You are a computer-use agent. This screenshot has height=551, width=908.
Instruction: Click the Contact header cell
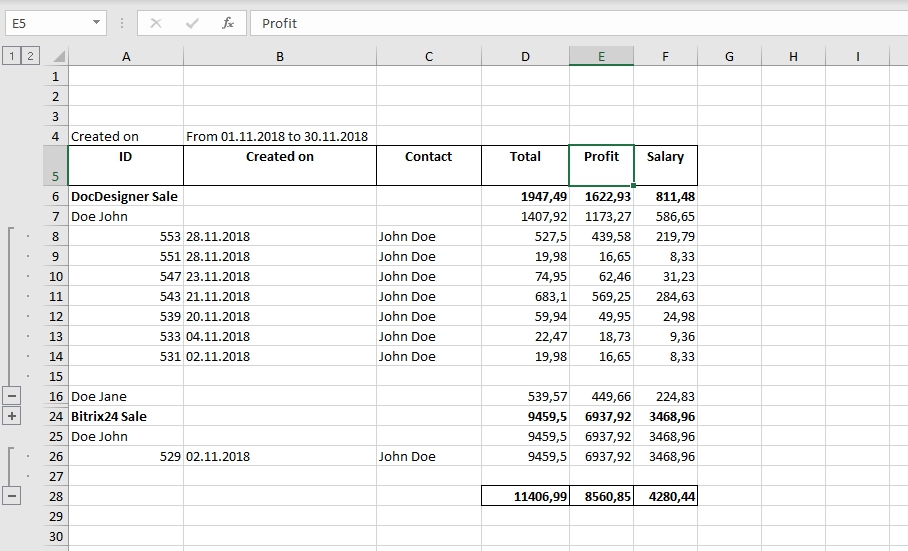coord(429,166)
